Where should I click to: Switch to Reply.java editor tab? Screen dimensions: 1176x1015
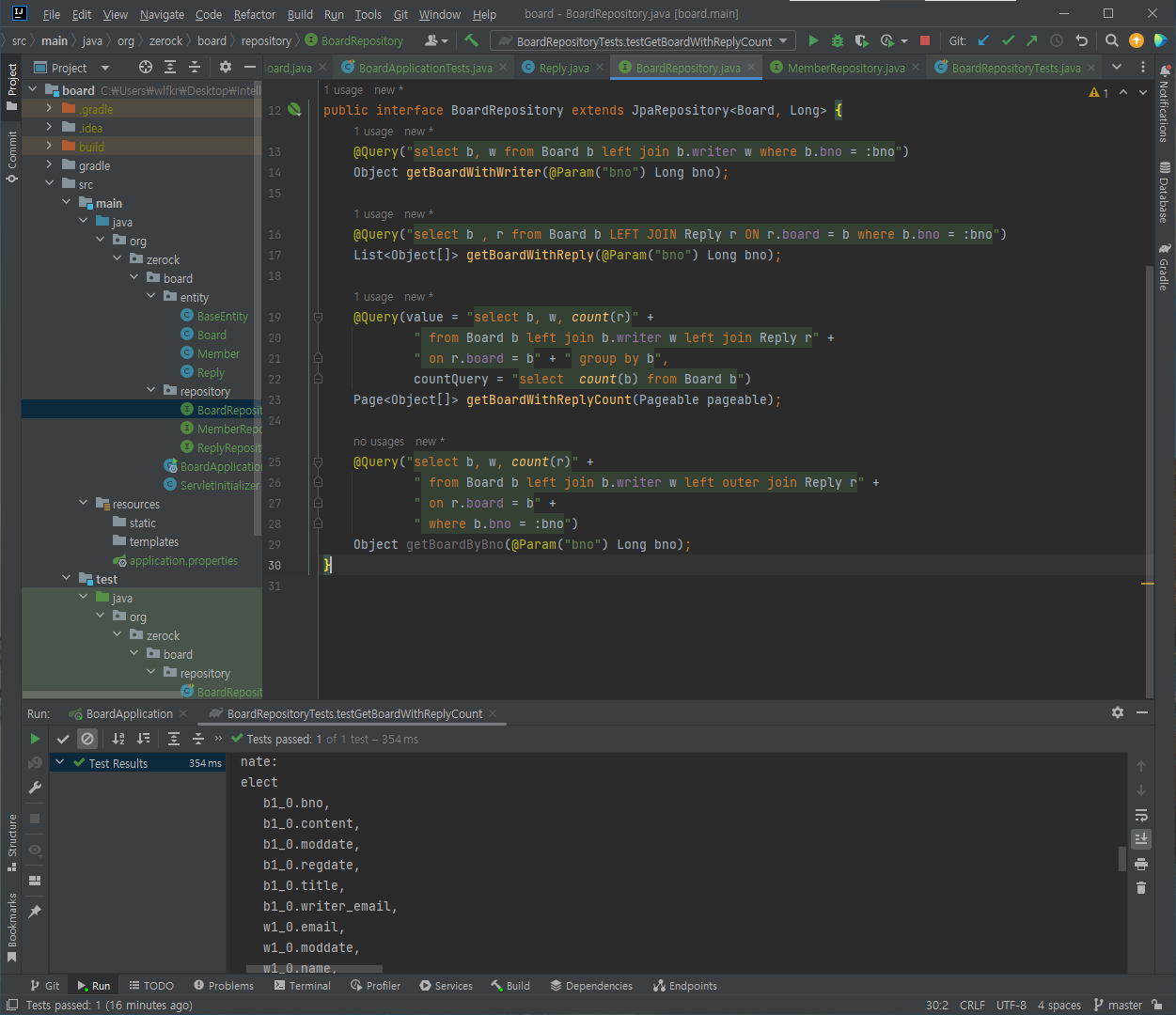tap(564, 68)
